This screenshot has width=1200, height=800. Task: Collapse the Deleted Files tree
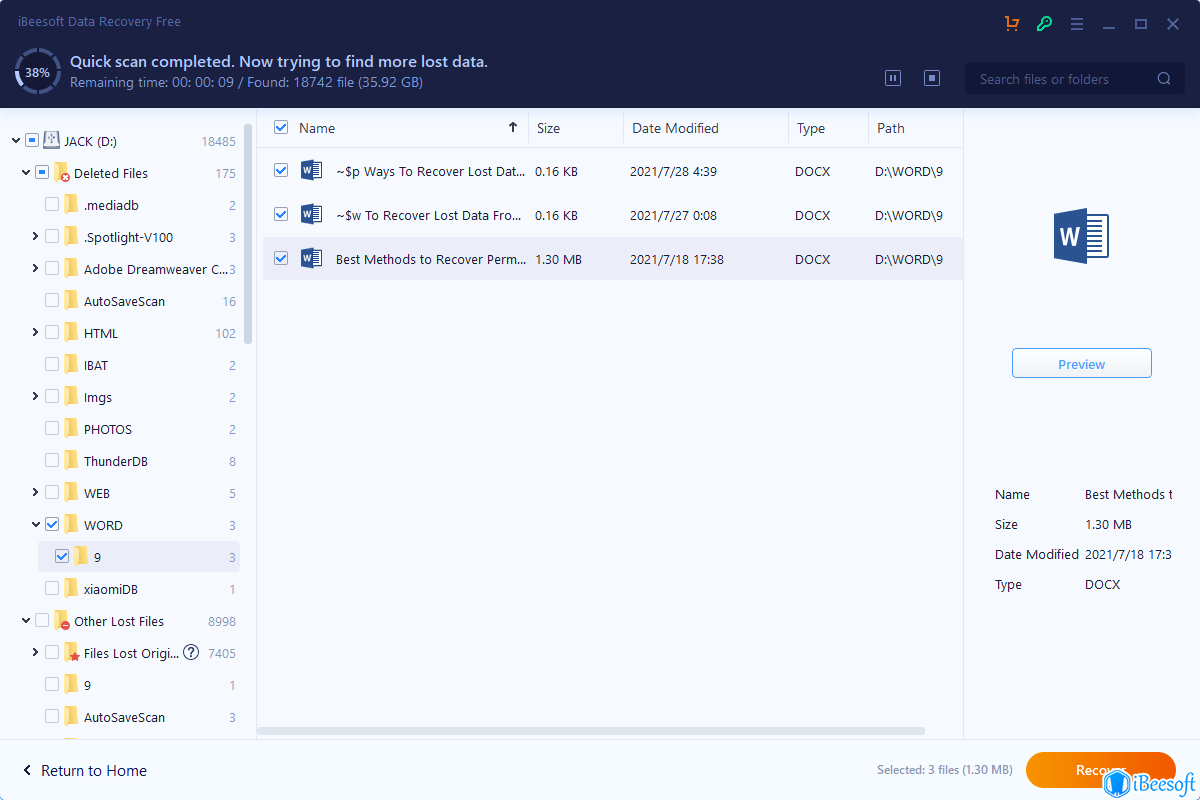[x=24, y=172]
